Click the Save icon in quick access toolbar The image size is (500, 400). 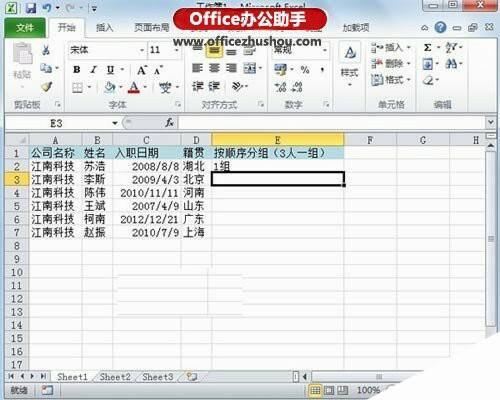(31, 8)
